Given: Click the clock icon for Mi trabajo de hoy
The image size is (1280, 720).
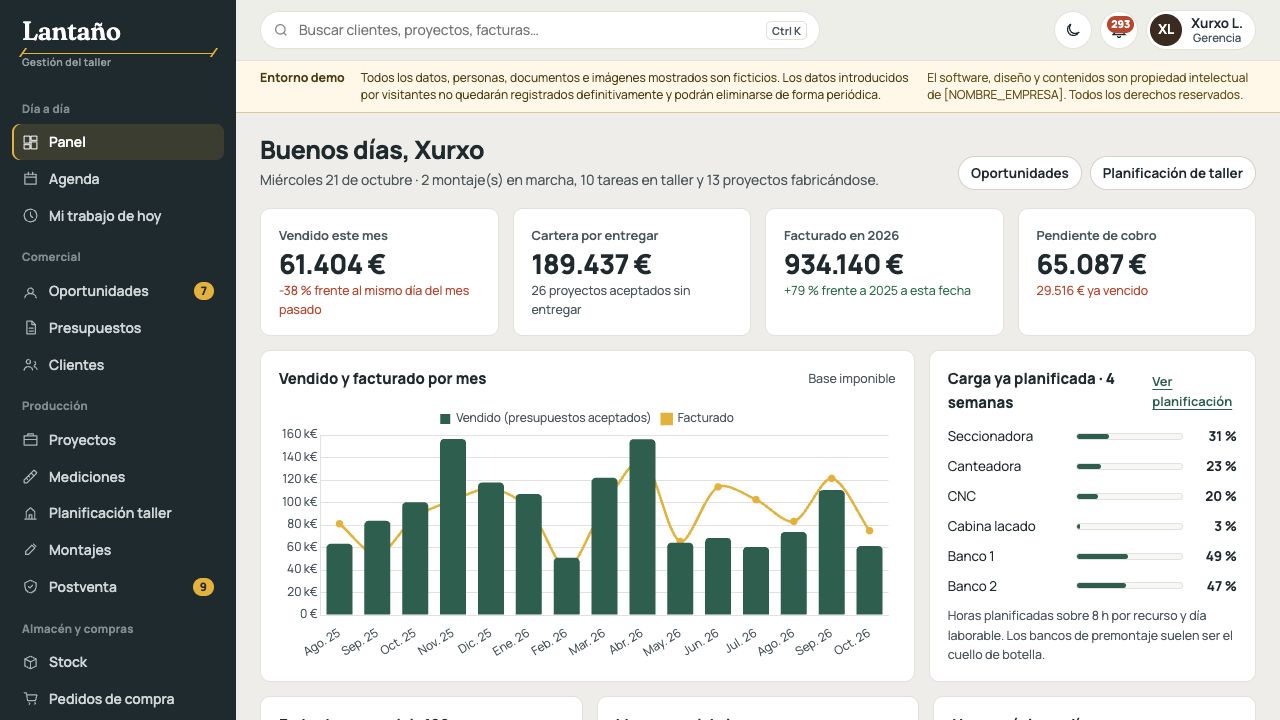Looking at the screenshot, I should point(30,216).
